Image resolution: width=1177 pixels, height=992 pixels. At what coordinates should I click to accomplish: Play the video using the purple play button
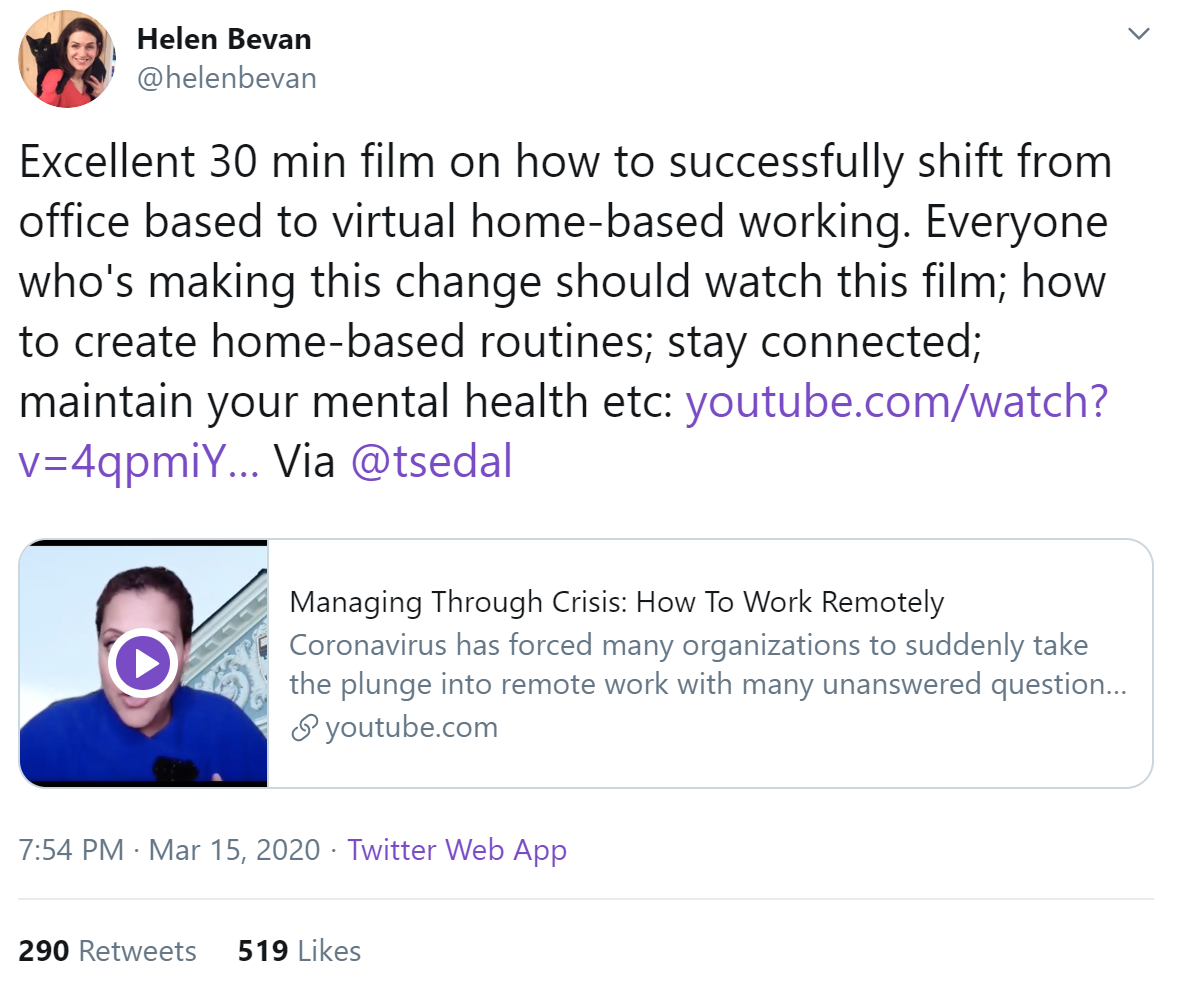click(x=143, y=663)
